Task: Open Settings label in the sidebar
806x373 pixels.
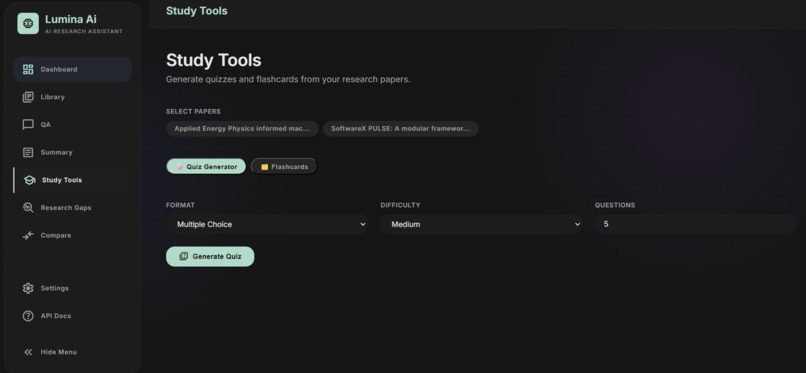Action: pos(54,288)
